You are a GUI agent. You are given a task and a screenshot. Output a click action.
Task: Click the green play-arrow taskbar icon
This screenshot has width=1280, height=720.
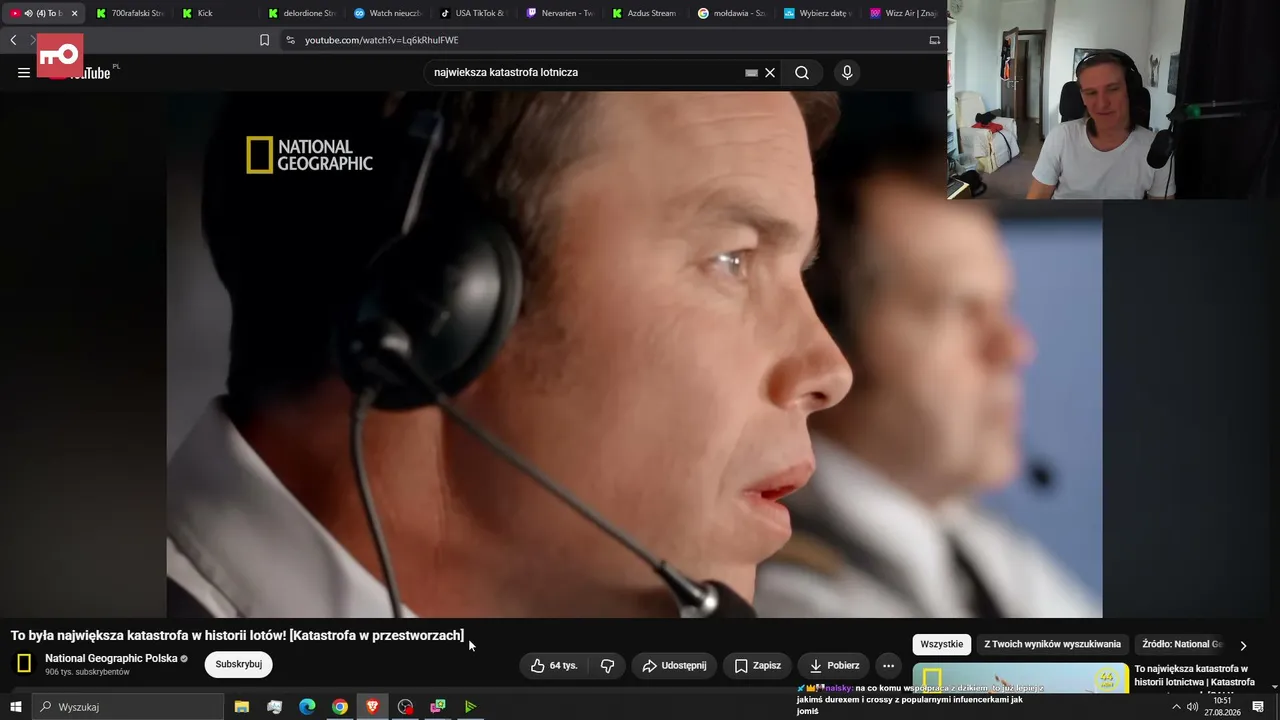(470, 707)
